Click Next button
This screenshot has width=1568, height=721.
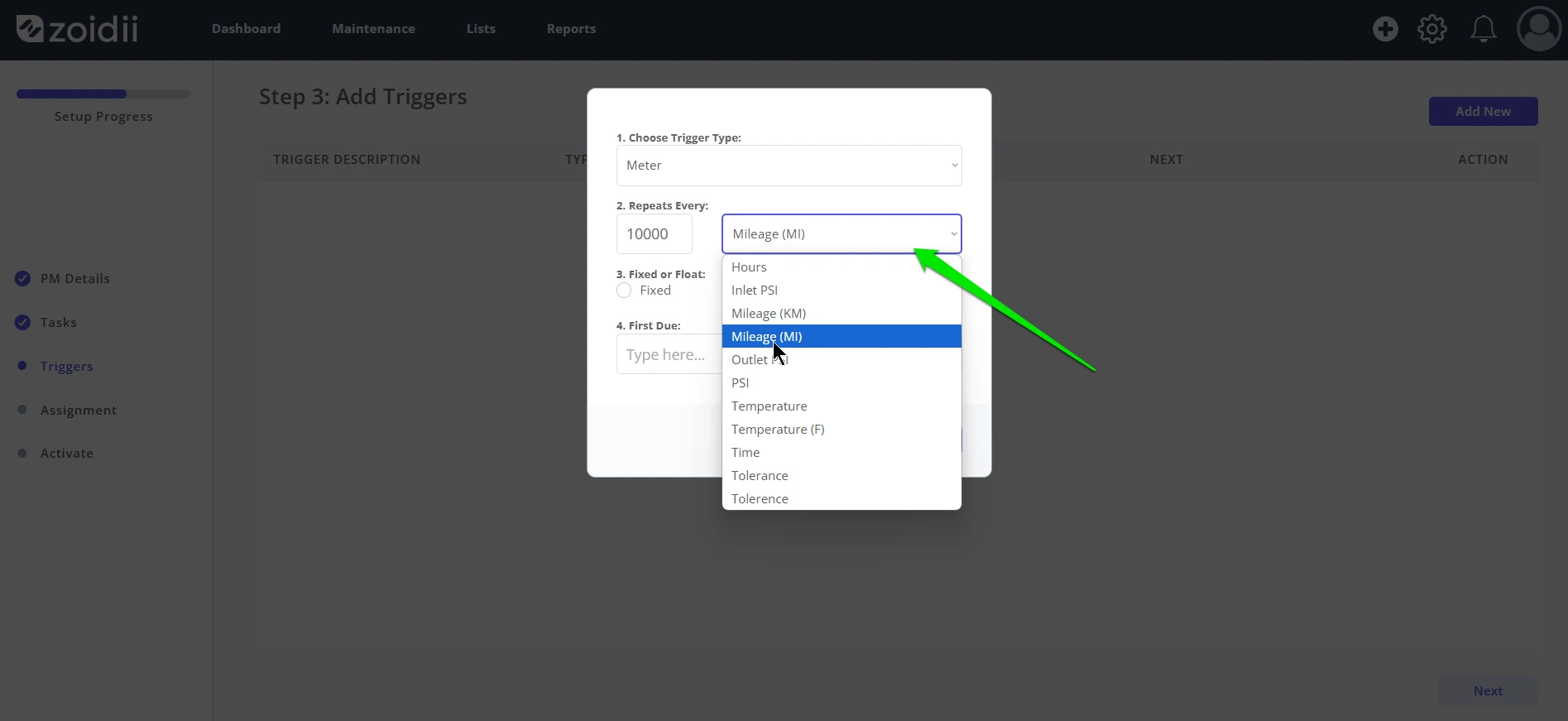(1488, 691)
